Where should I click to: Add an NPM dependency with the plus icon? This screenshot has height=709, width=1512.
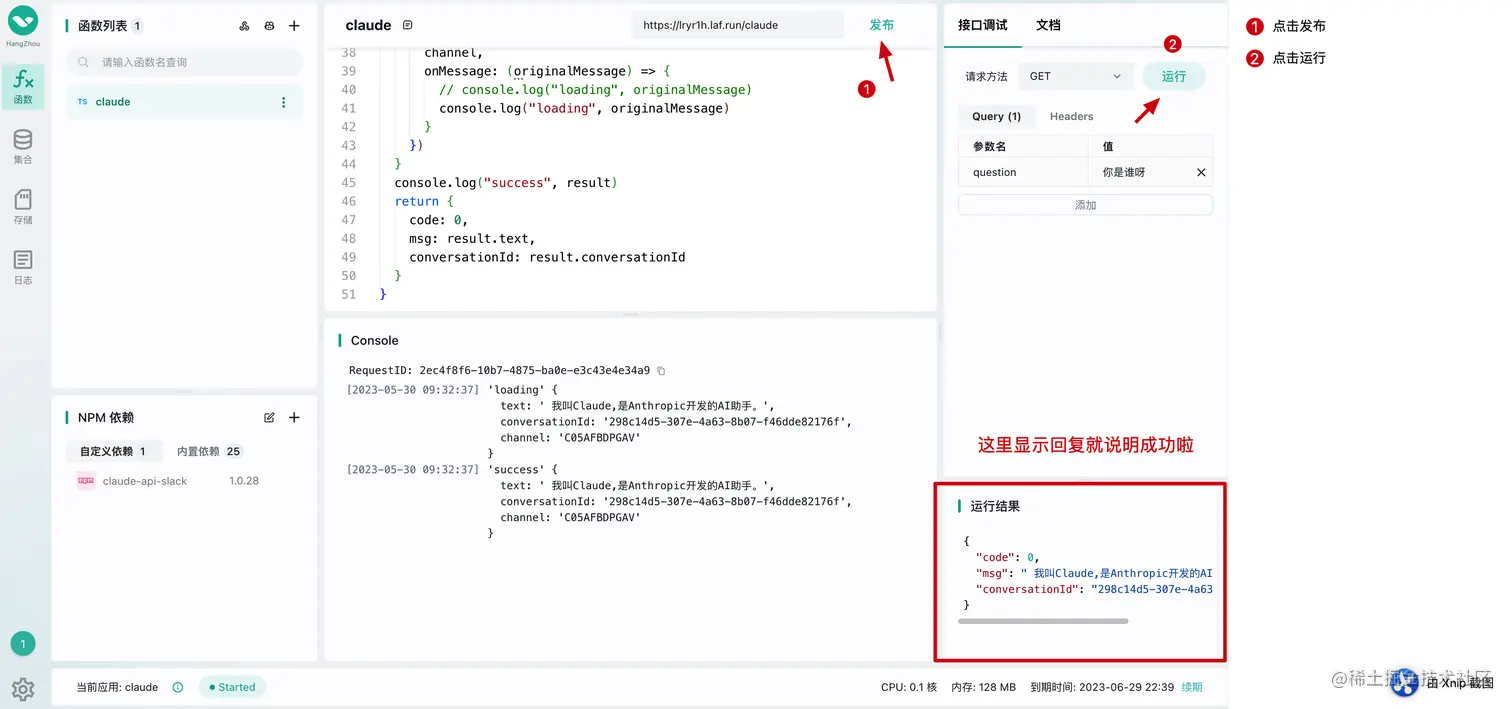294,418
